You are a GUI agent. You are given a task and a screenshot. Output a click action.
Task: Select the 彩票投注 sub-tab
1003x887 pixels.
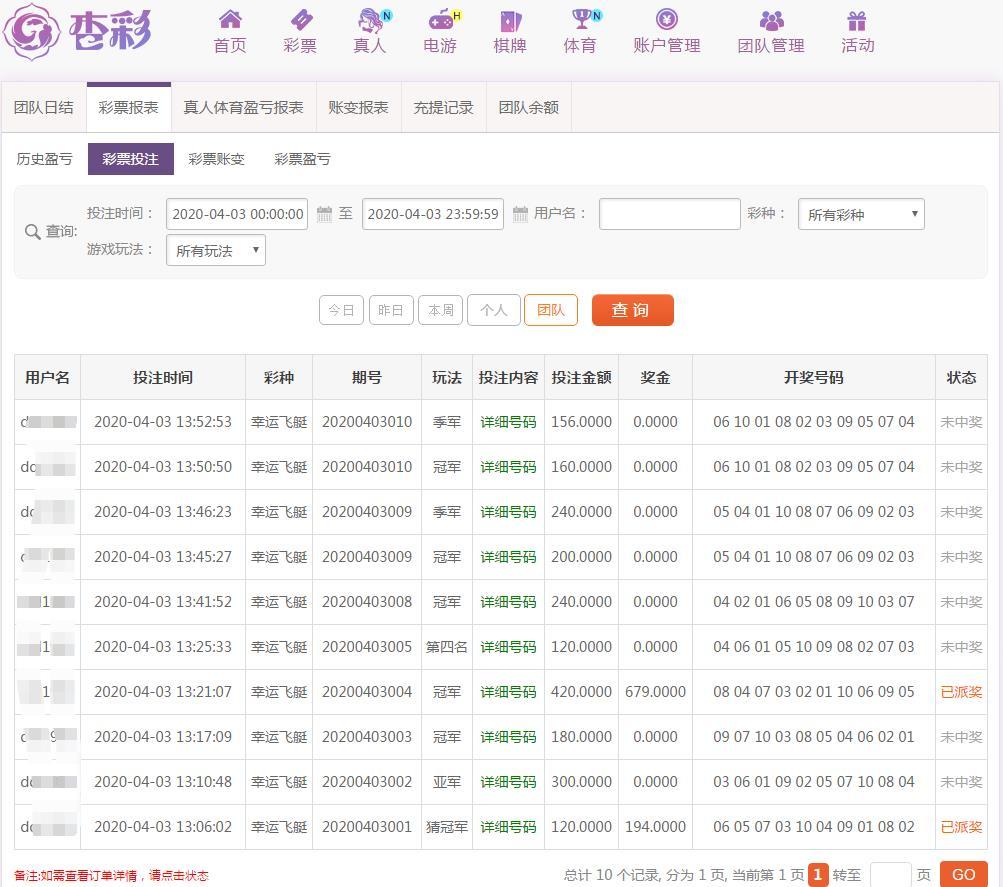pyautogui.click(x=130, y=159)
